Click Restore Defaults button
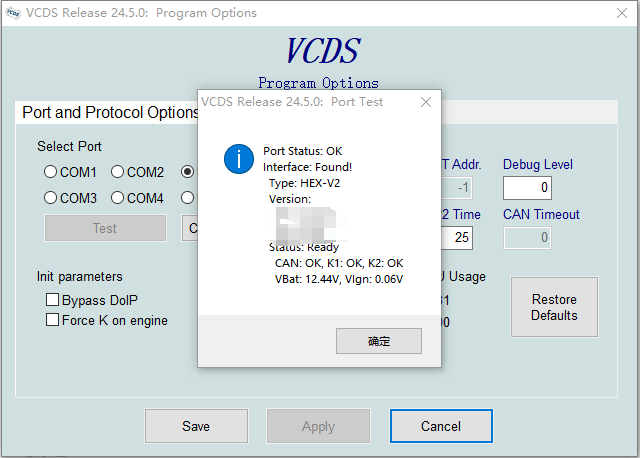Screen dimensions: 640x458 point(554,307)
